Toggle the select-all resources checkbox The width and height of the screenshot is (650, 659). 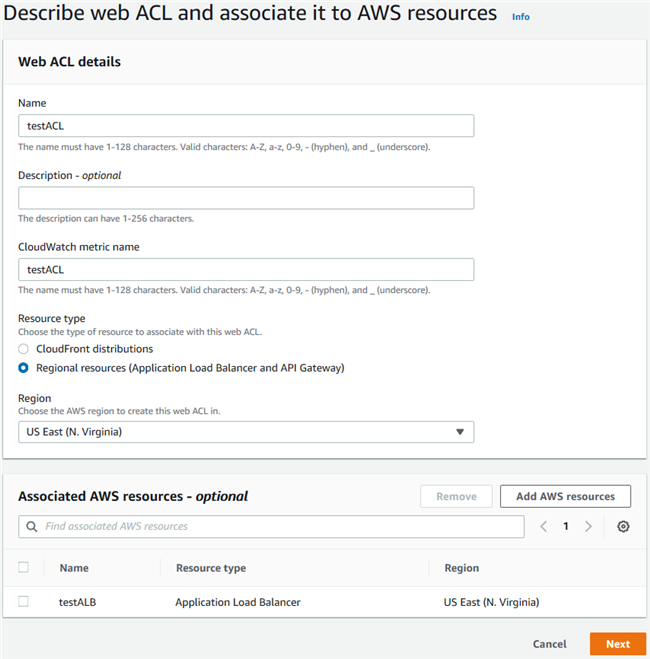(24, 568)
